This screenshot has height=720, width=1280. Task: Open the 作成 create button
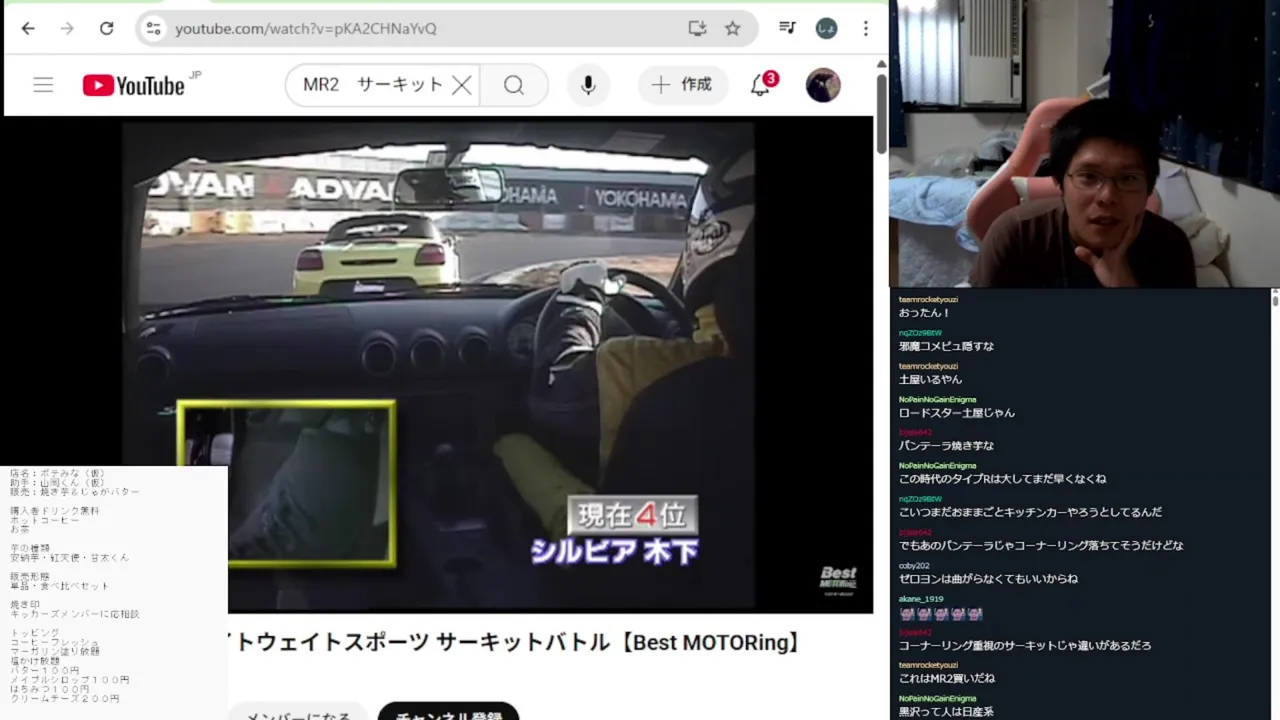click(x=683, y=85)
